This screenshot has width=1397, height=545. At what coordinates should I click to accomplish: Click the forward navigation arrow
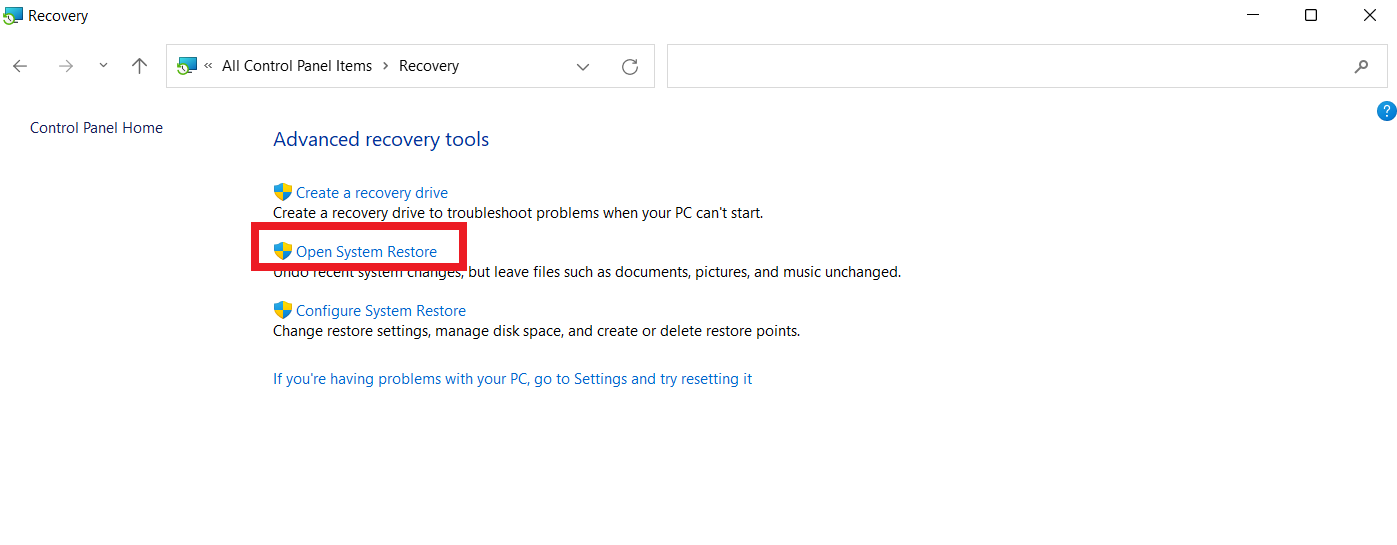click(66, 66)
